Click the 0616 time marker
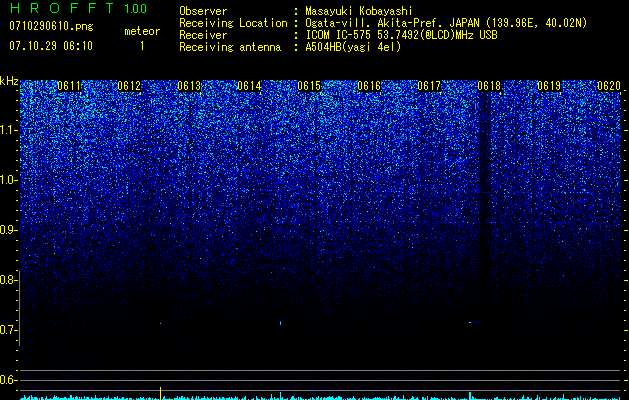 pos(369,86)
